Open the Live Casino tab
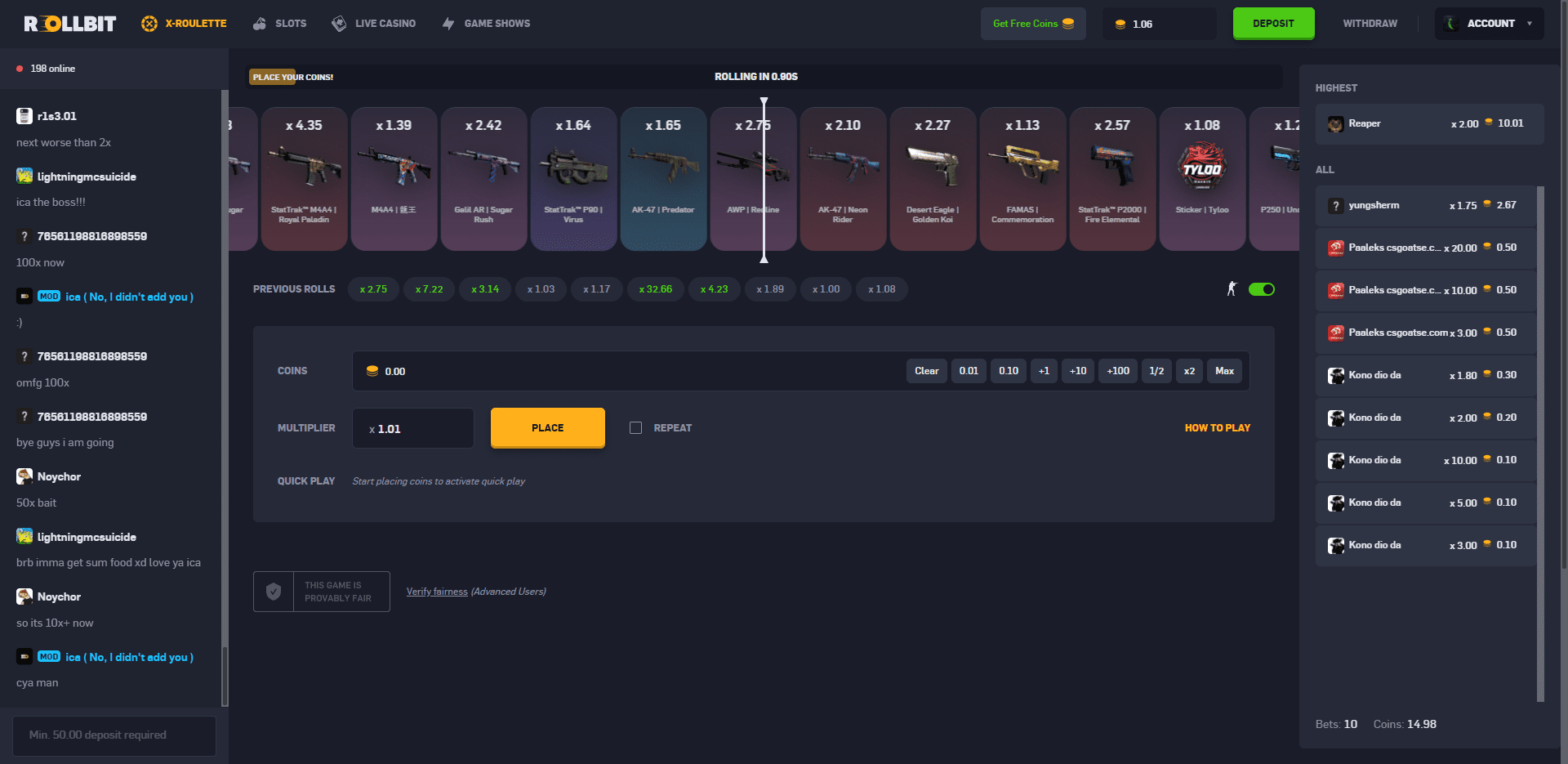Screen dimensions: 1568x764 tap(373, 24)
